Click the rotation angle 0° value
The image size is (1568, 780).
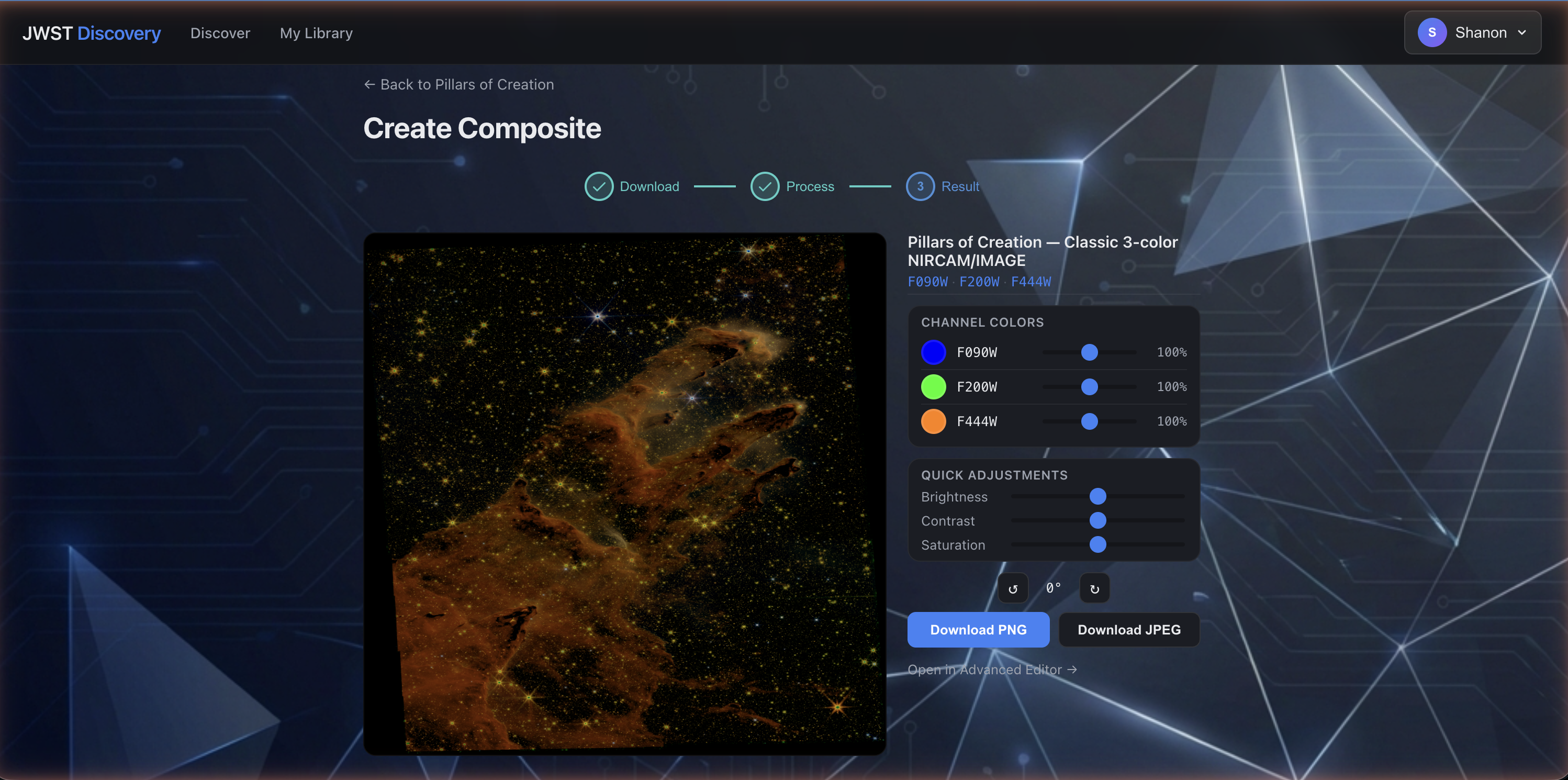pyautogui.click(x=1054, y=588)
